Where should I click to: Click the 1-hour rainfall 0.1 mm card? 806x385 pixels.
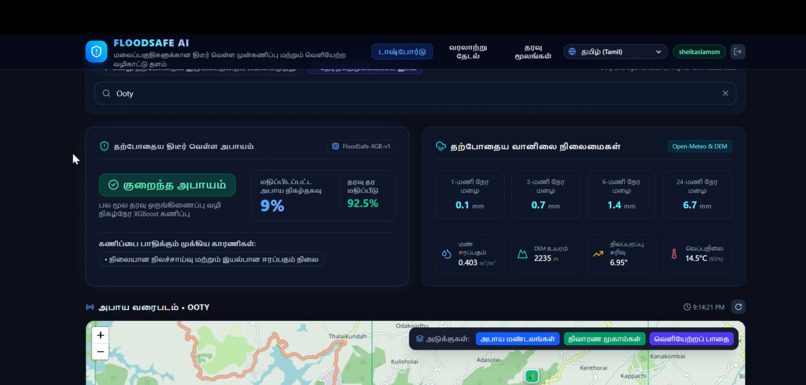pos(470,195)
